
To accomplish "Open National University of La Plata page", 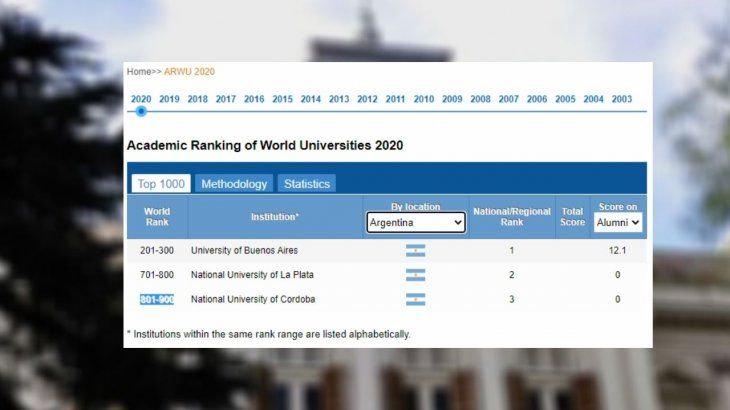I will (x=255, y=275).
